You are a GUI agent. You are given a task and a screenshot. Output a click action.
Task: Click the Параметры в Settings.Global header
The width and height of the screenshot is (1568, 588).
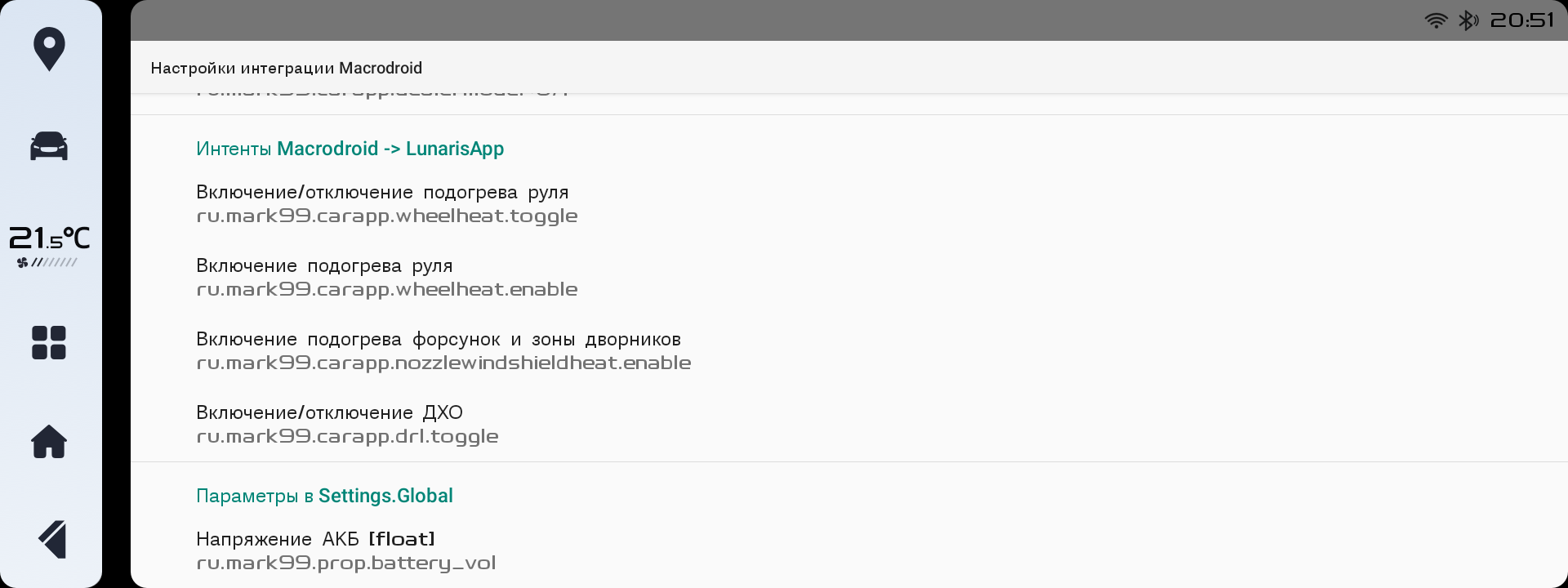pyautogui.click(x=324, y=496)
